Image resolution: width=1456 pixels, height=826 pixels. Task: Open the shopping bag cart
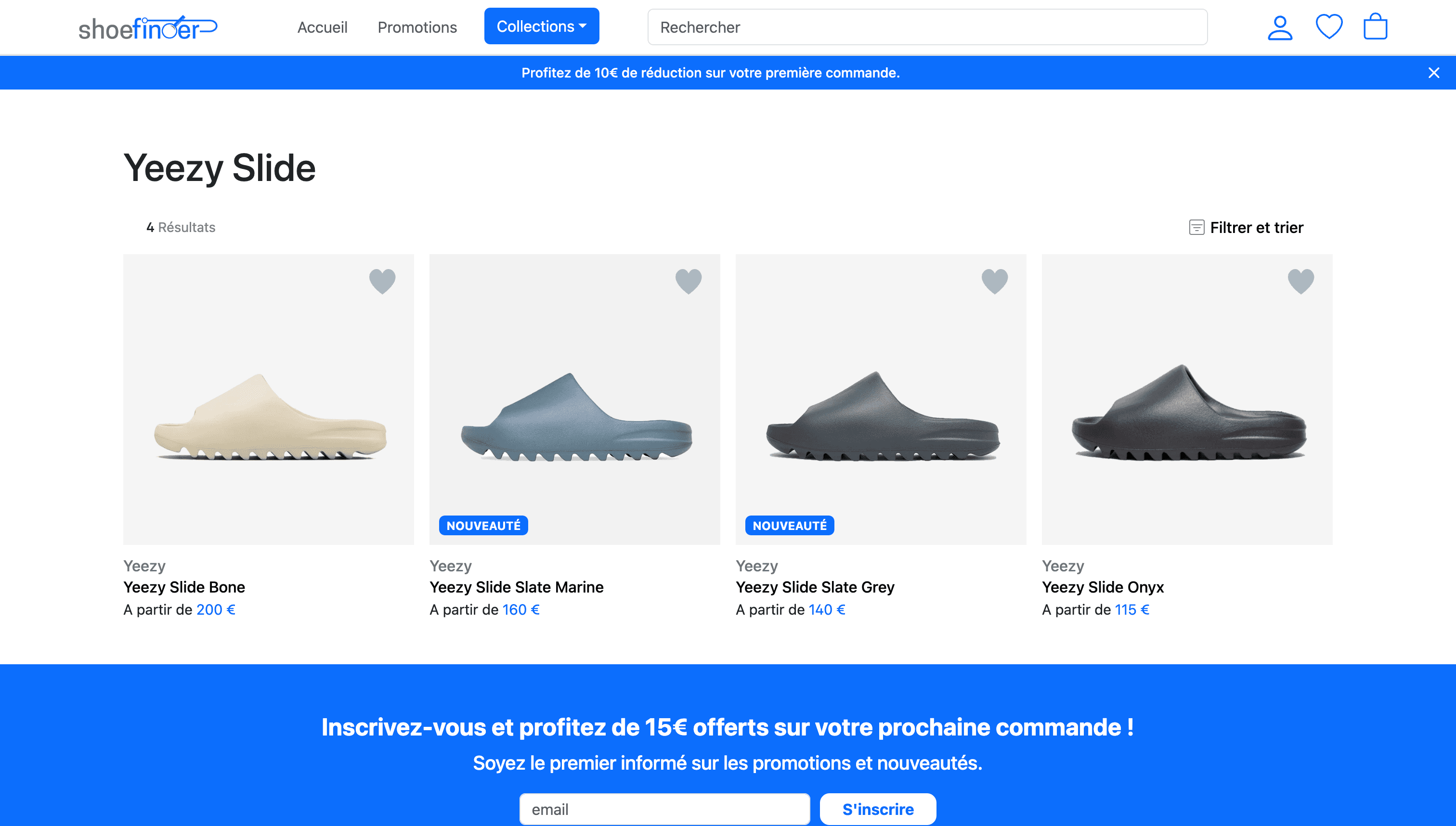coord(1376,26)
